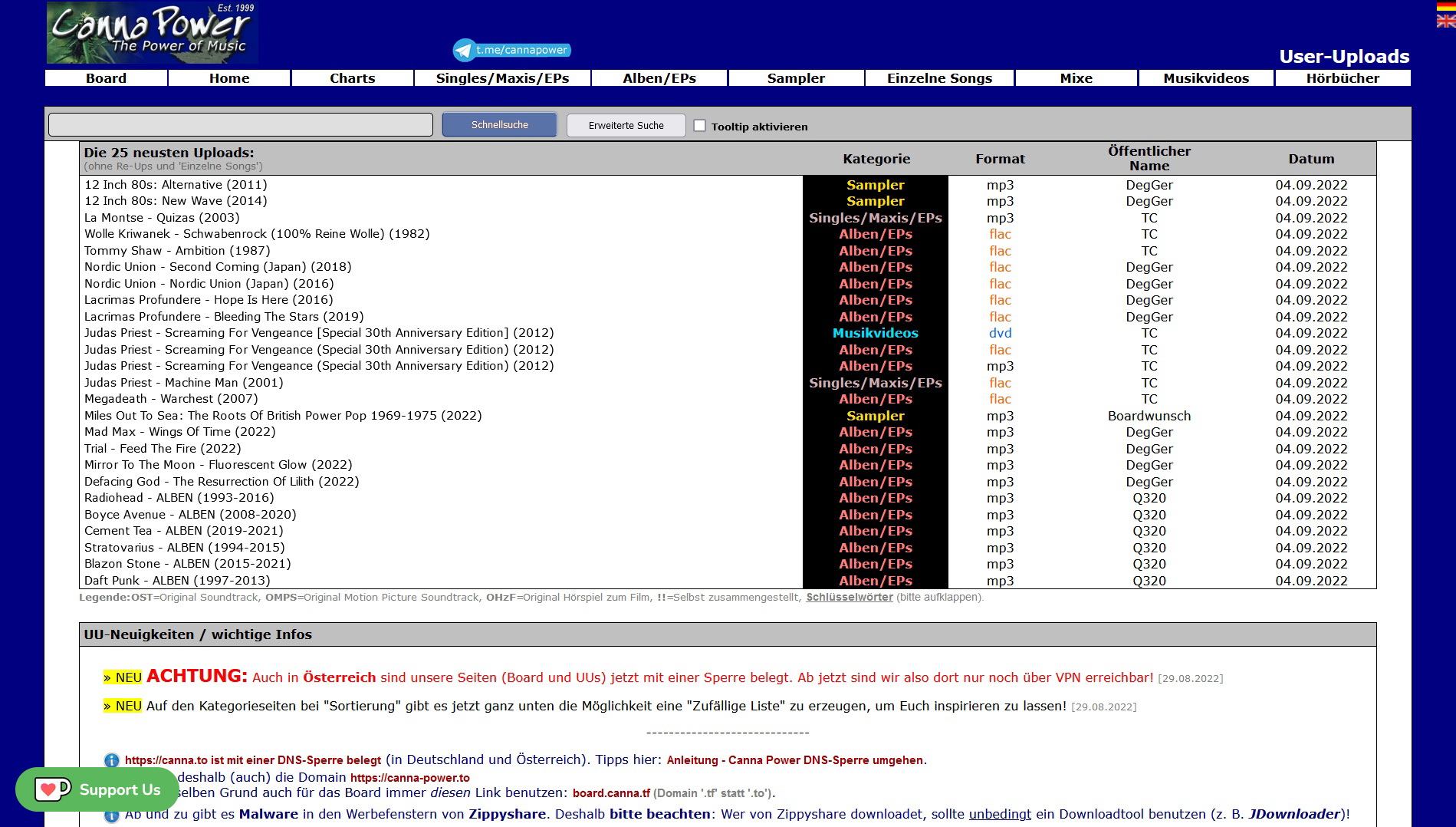Open Cement Tea - ALBEN (2019-2021)
Viewport: 1456px width, 827px height.
tap(184, 531)
